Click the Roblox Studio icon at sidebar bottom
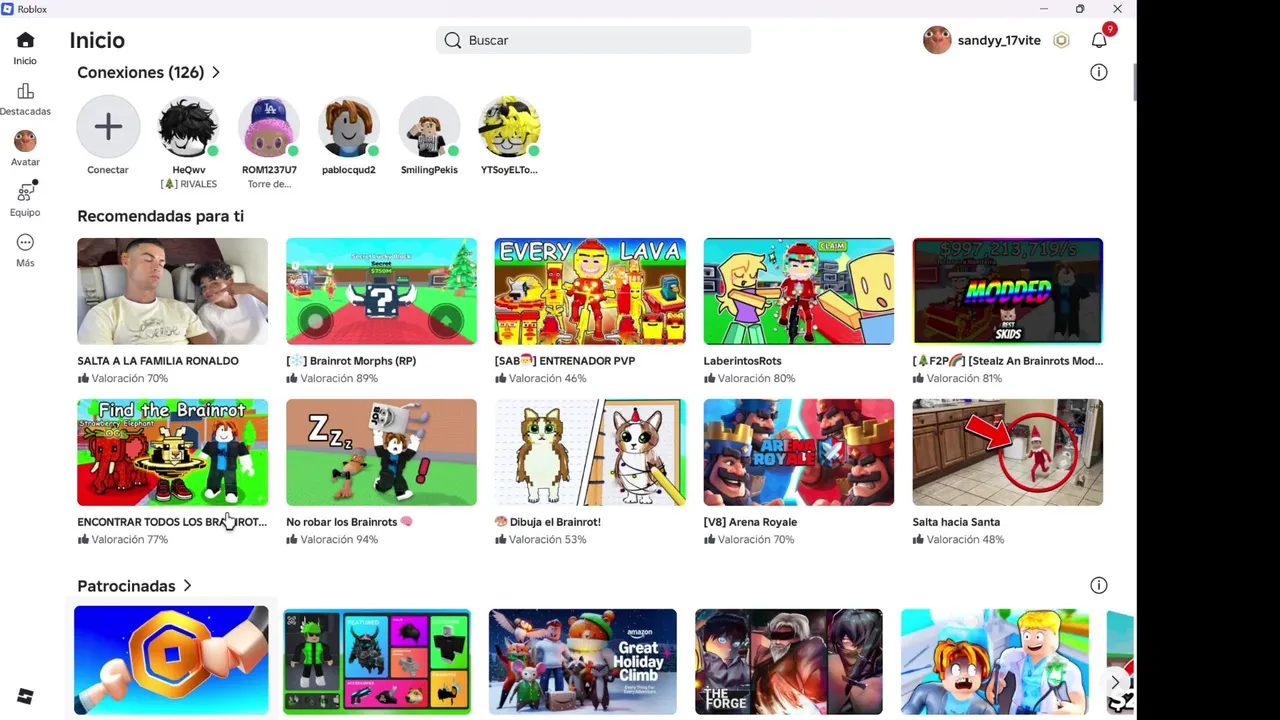The height and width of the screenshot is (720, 1280). [x=25, y=697]
